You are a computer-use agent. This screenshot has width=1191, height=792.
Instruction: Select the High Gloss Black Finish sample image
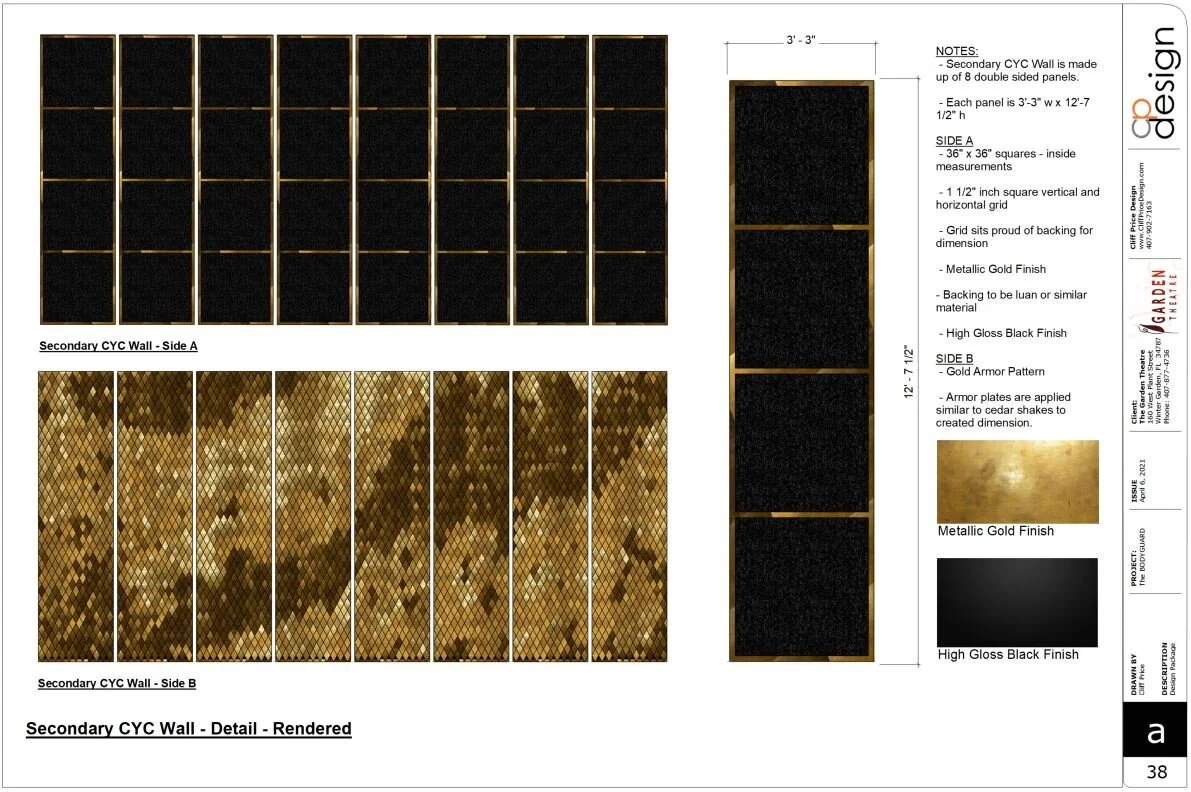coord(1017,599)
